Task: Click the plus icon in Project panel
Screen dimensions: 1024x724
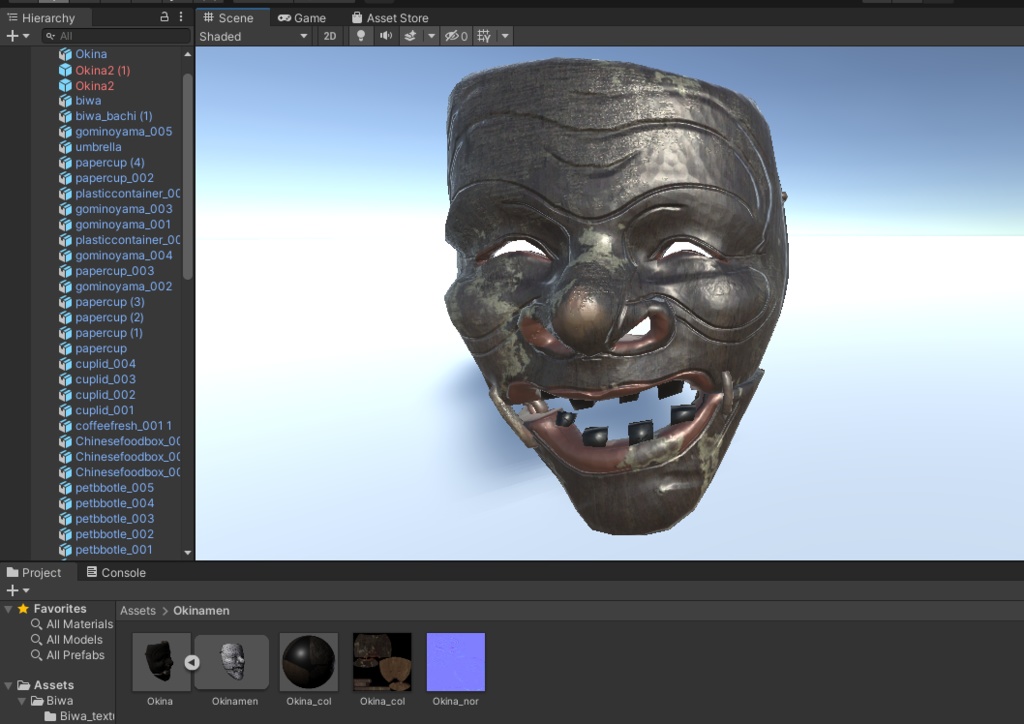Action: 12,590
